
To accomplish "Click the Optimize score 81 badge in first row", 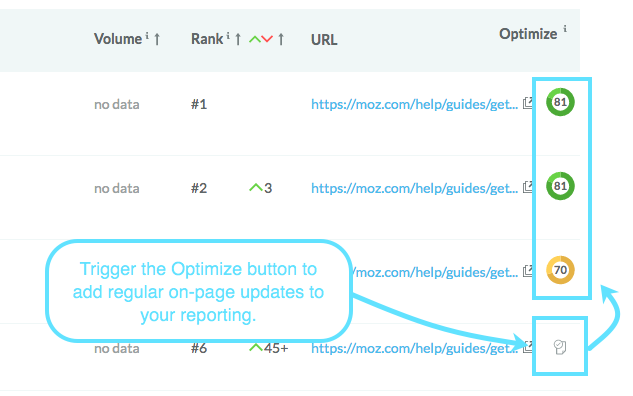I will click(560, 102).
